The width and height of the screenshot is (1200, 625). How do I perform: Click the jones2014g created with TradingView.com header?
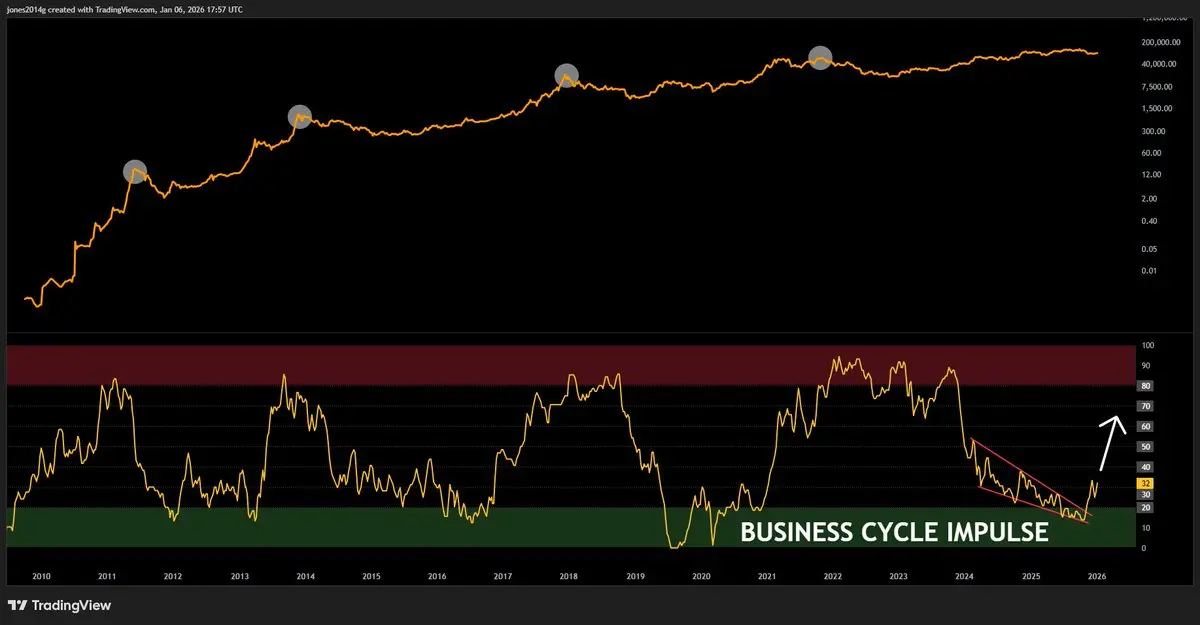(x=124, y=9)
